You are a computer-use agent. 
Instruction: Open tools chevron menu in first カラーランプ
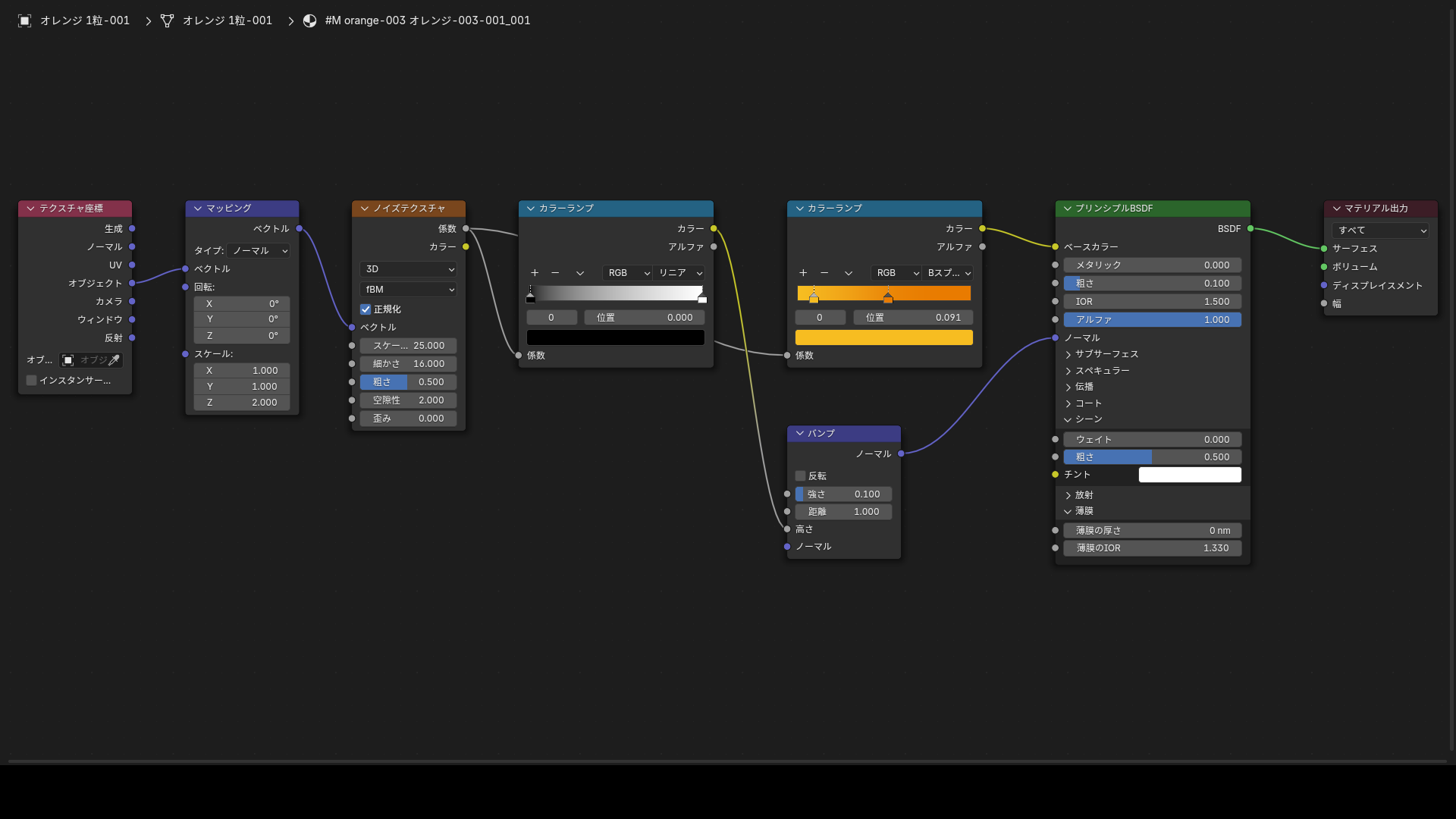click(x=580, y=273)
